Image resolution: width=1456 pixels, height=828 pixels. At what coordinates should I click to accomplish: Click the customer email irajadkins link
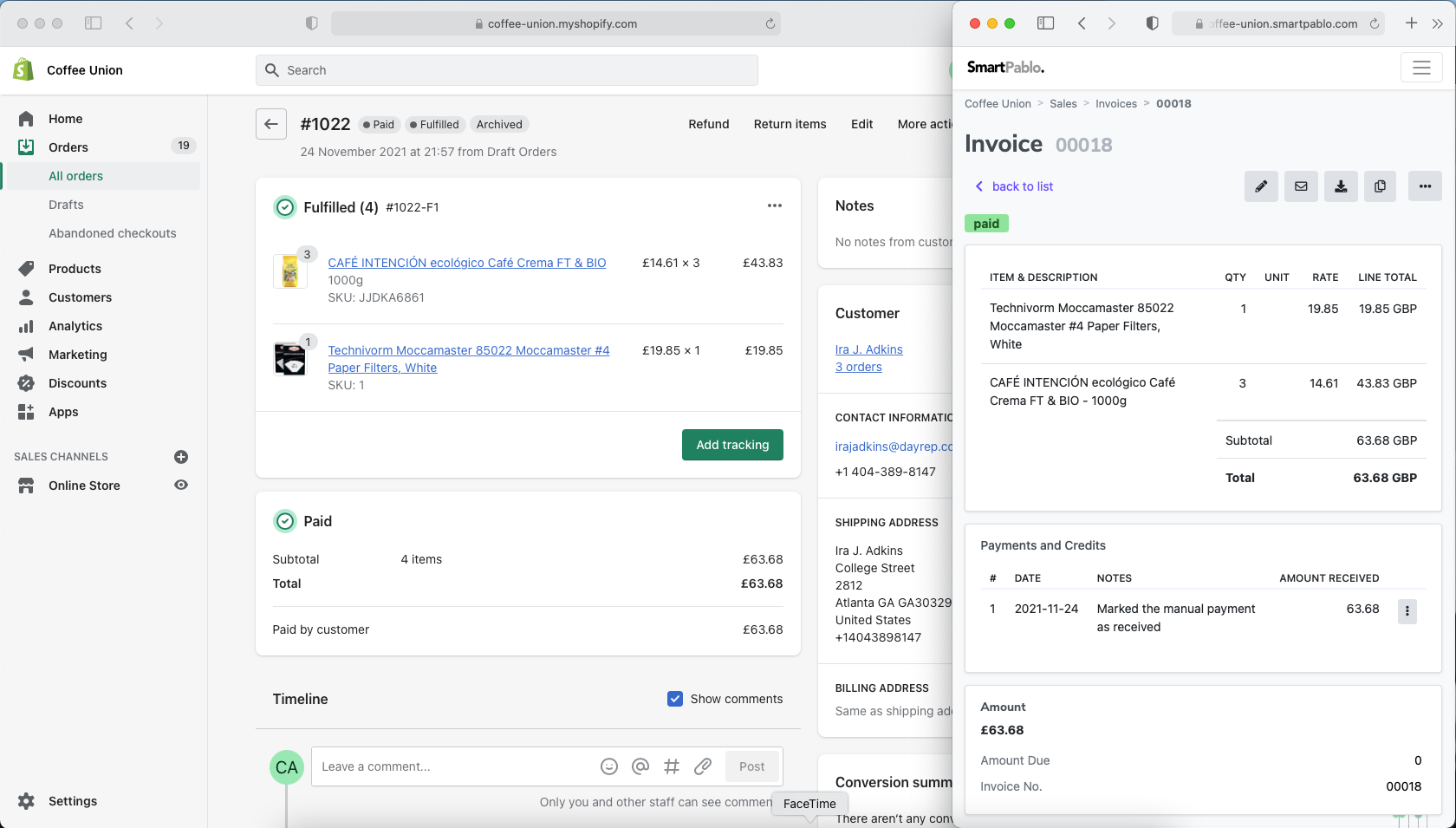point(894,447)
